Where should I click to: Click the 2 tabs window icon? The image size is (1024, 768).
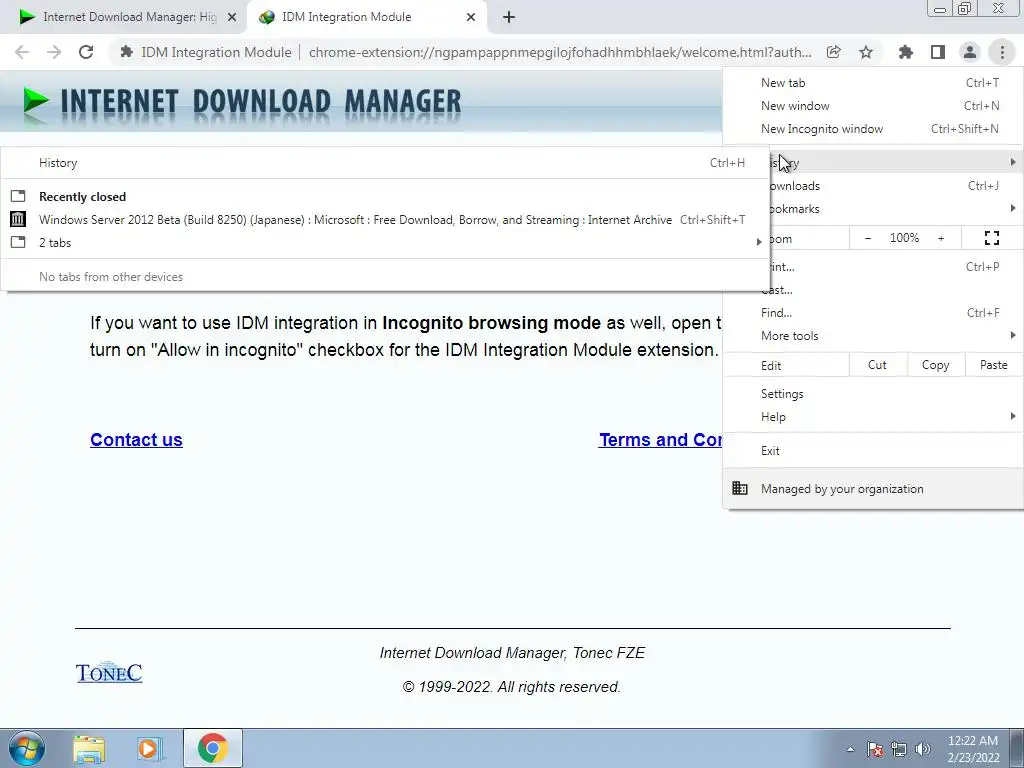18,242
